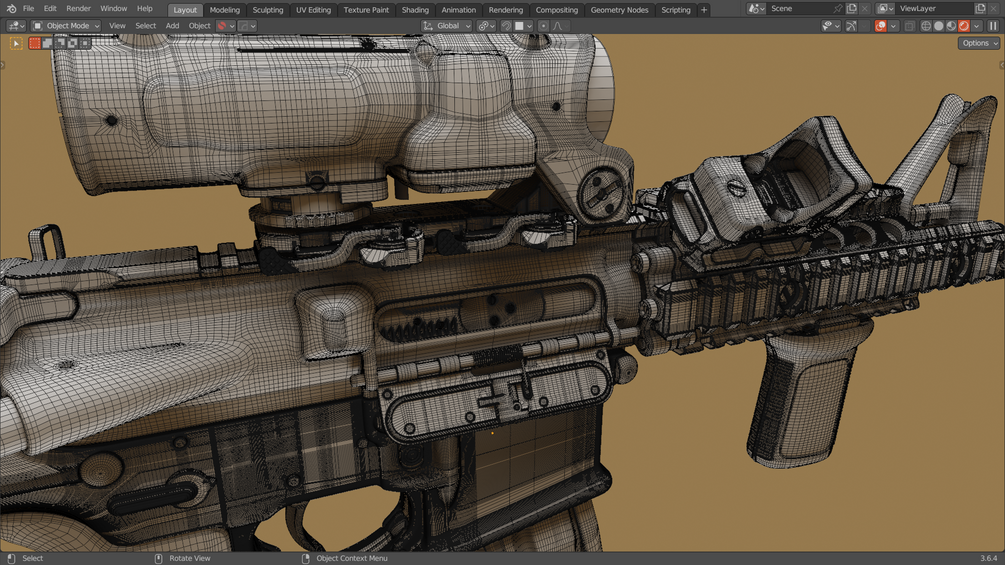Screen dimensions: 1005x565
Task: Switch to the Sculpting workspace tab
Action: point(267,10)
